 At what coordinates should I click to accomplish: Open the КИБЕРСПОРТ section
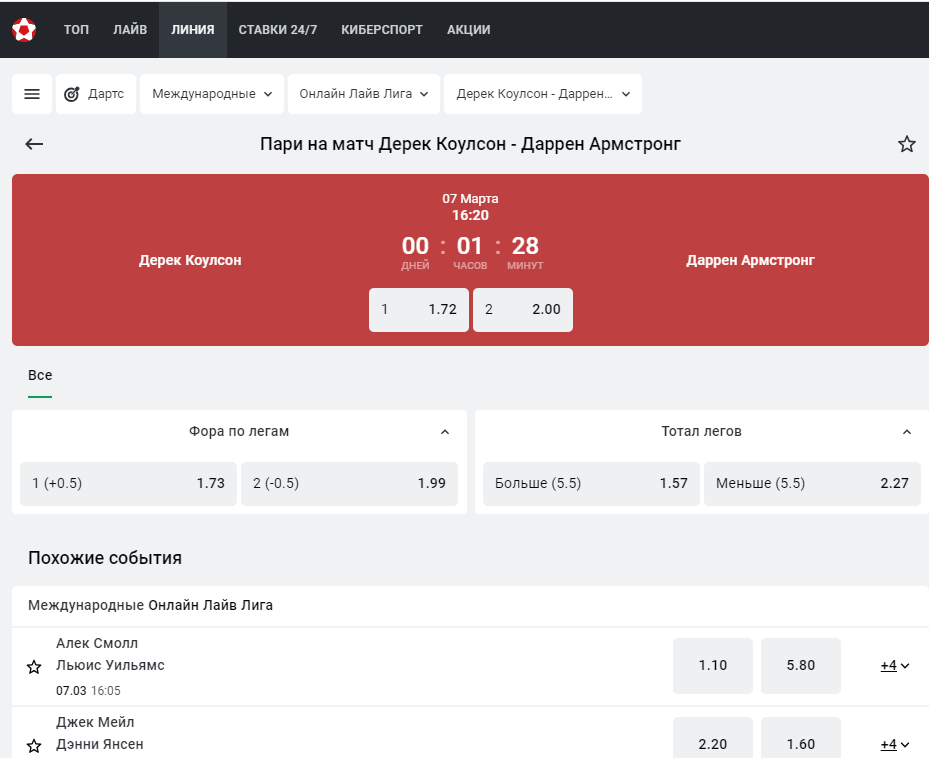382,29
